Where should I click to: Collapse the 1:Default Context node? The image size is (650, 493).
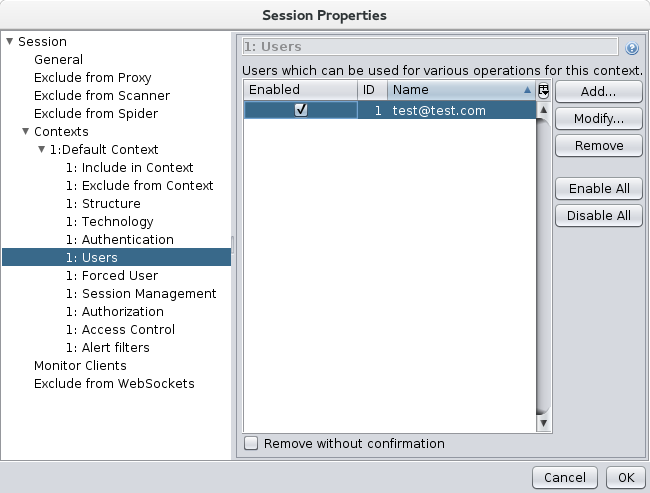[x=42, y=150]
